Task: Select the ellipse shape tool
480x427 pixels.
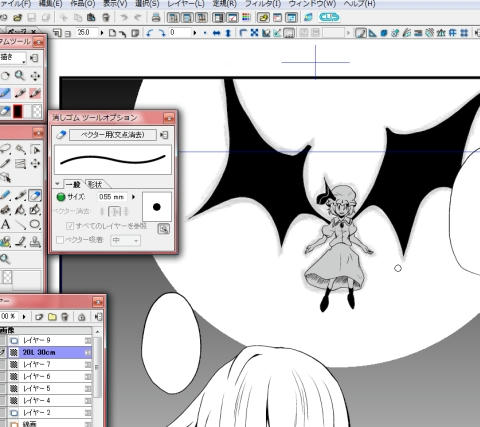Action: coord(35,224)
